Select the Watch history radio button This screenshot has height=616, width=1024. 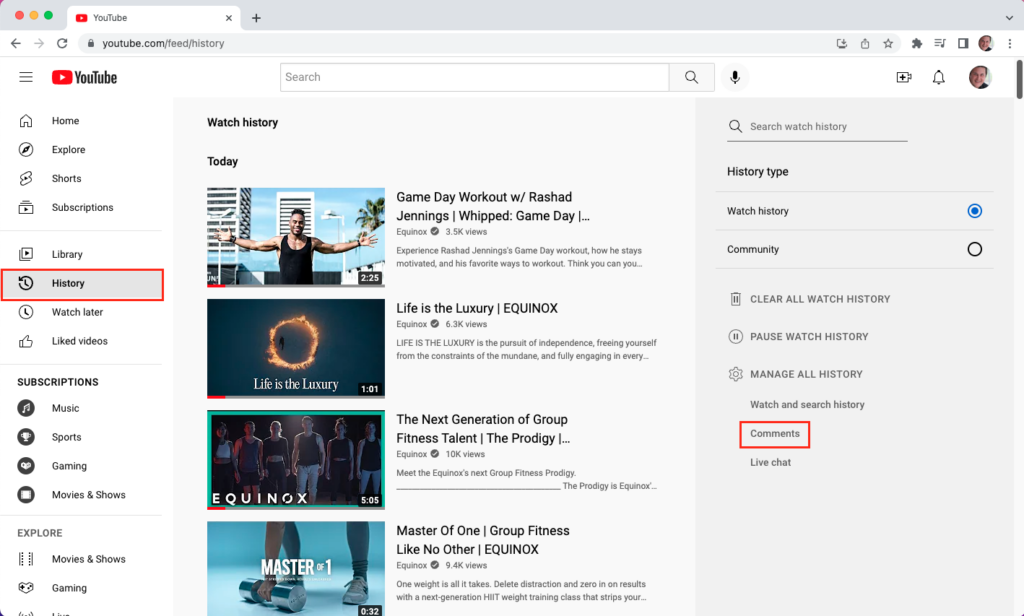click(974, 211)
